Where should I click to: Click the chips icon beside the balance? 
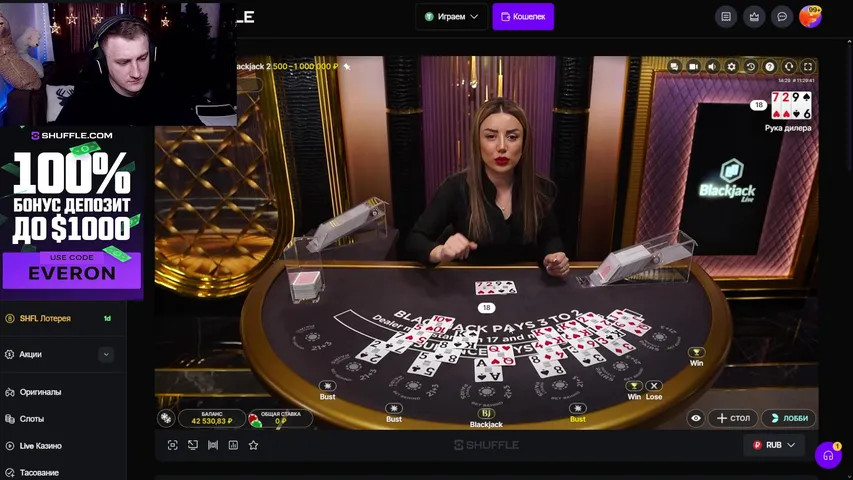pyautogui.click(x=166, y=418)
